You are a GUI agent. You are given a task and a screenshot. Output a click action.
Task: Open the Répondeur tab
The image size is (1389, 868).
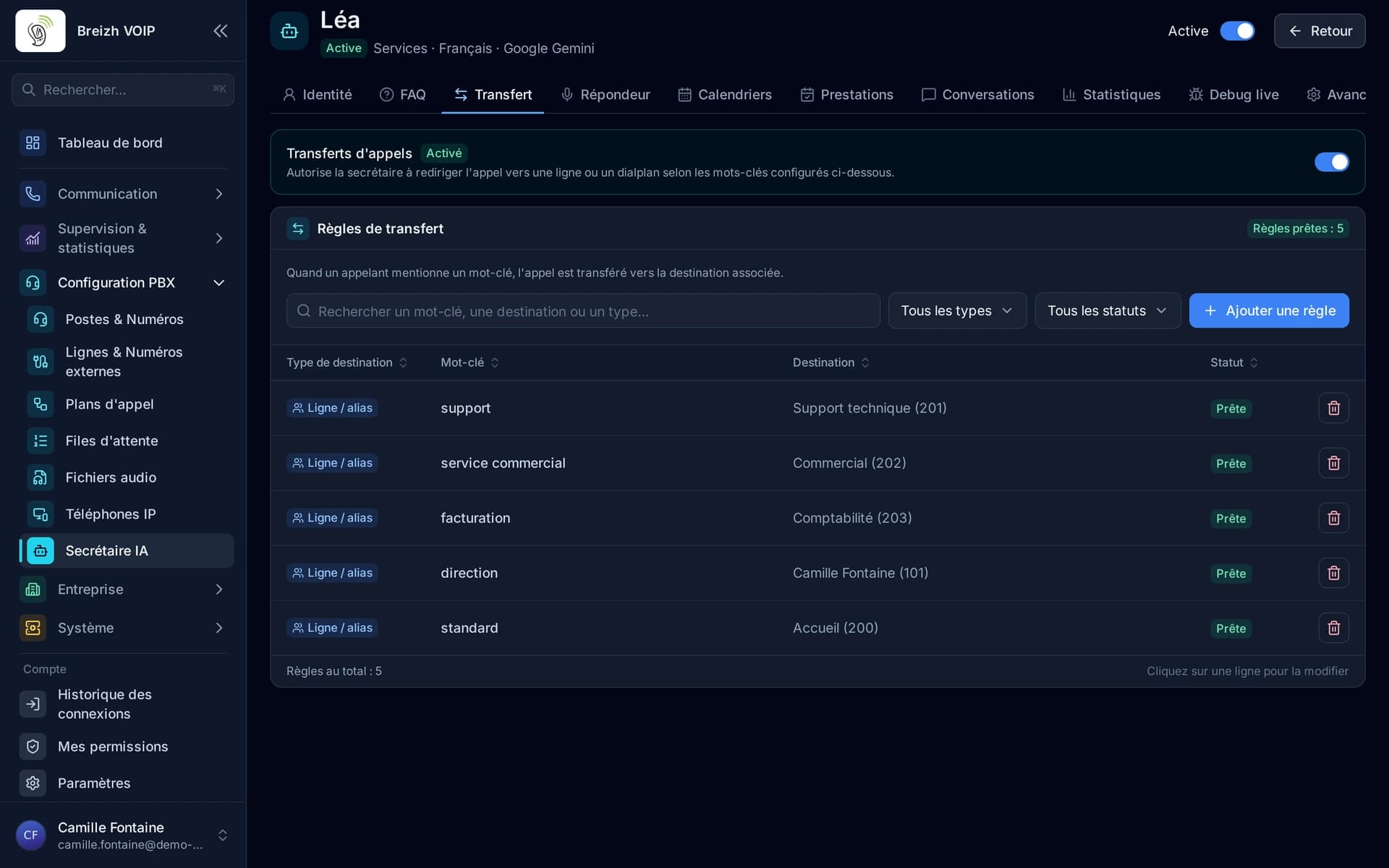pyautogui.click(x=606, y=95)
